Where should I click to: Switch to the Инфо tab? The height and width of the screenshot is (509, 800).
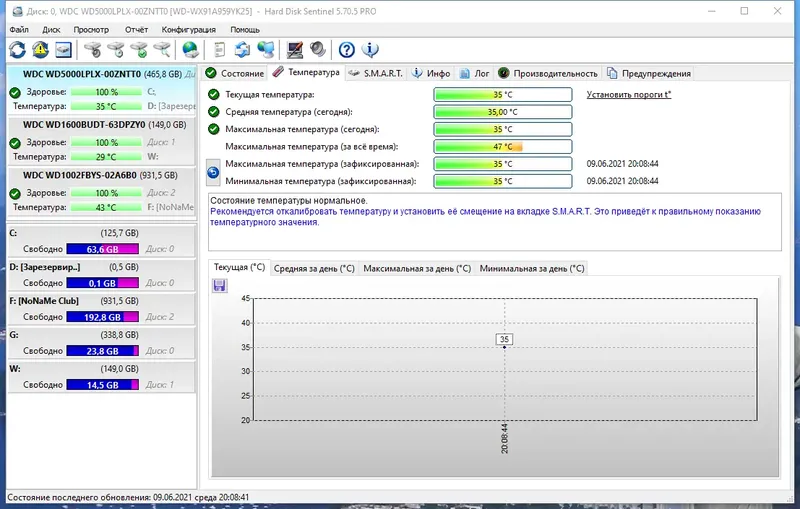point(432,73)
